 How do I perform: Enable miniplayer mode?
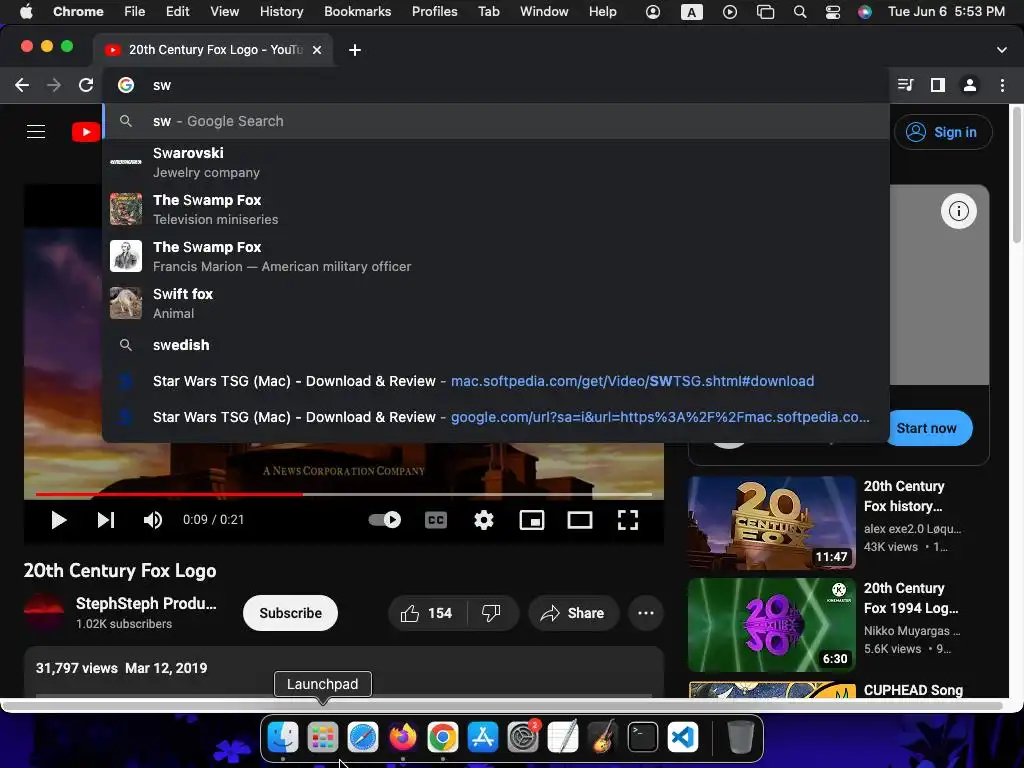pos(532,520)
